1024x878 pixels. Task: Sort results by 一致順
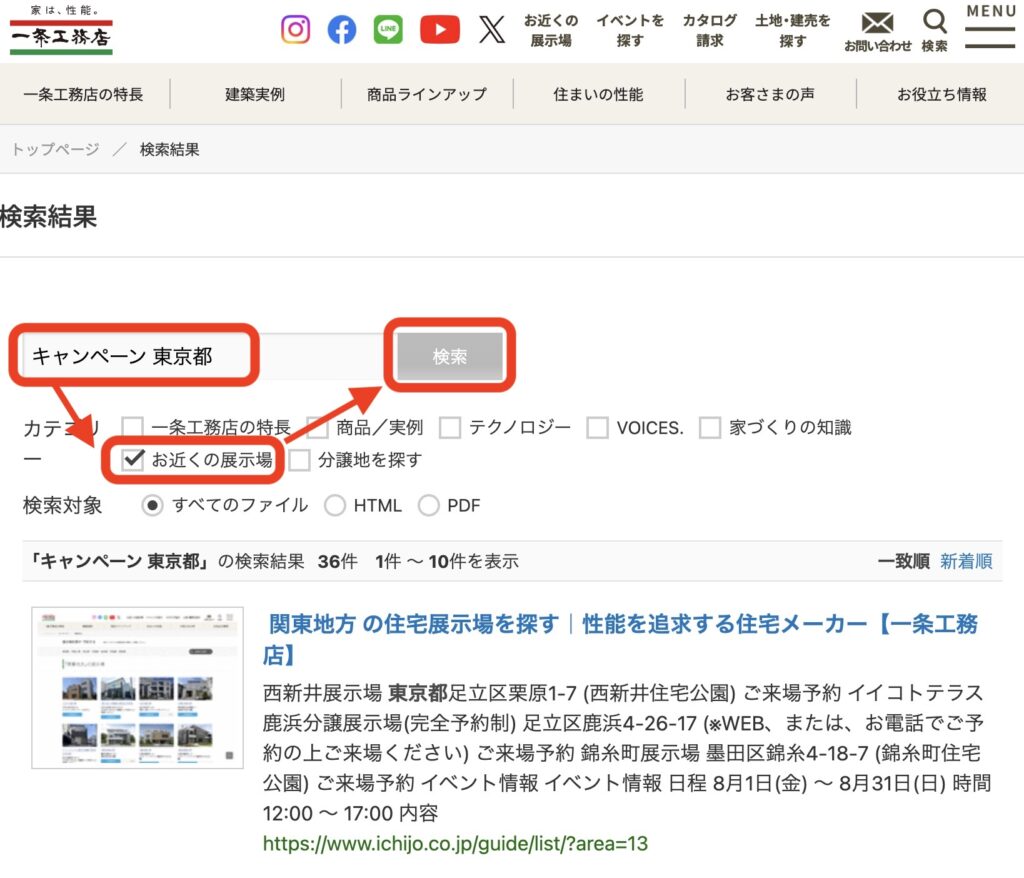click(903, 561)
